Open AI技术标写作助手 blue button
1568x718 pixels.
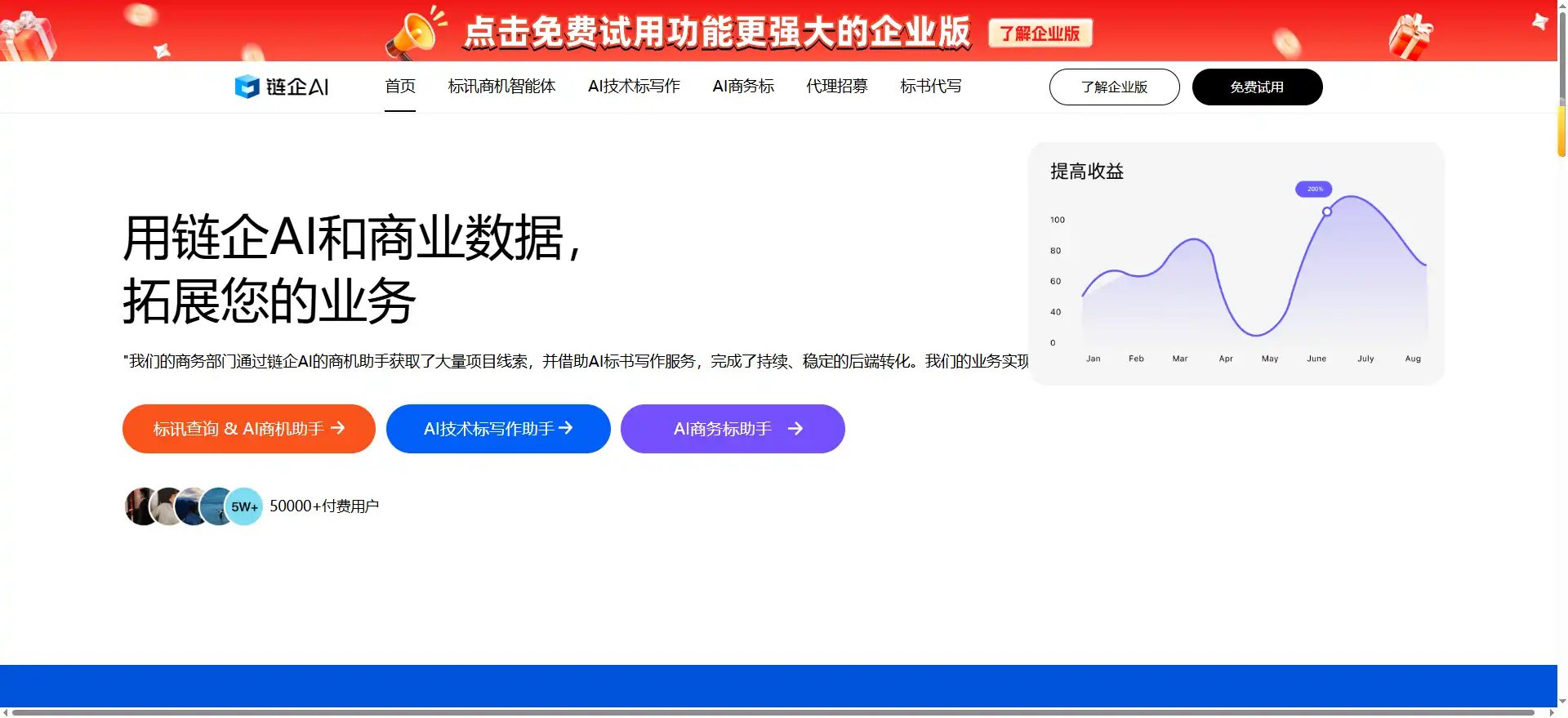[x=498, y=429]
